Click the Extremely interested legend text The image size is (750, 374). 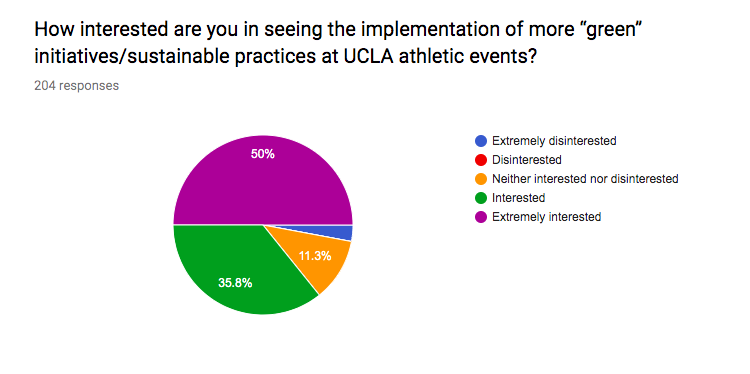(x=546, y=217)
